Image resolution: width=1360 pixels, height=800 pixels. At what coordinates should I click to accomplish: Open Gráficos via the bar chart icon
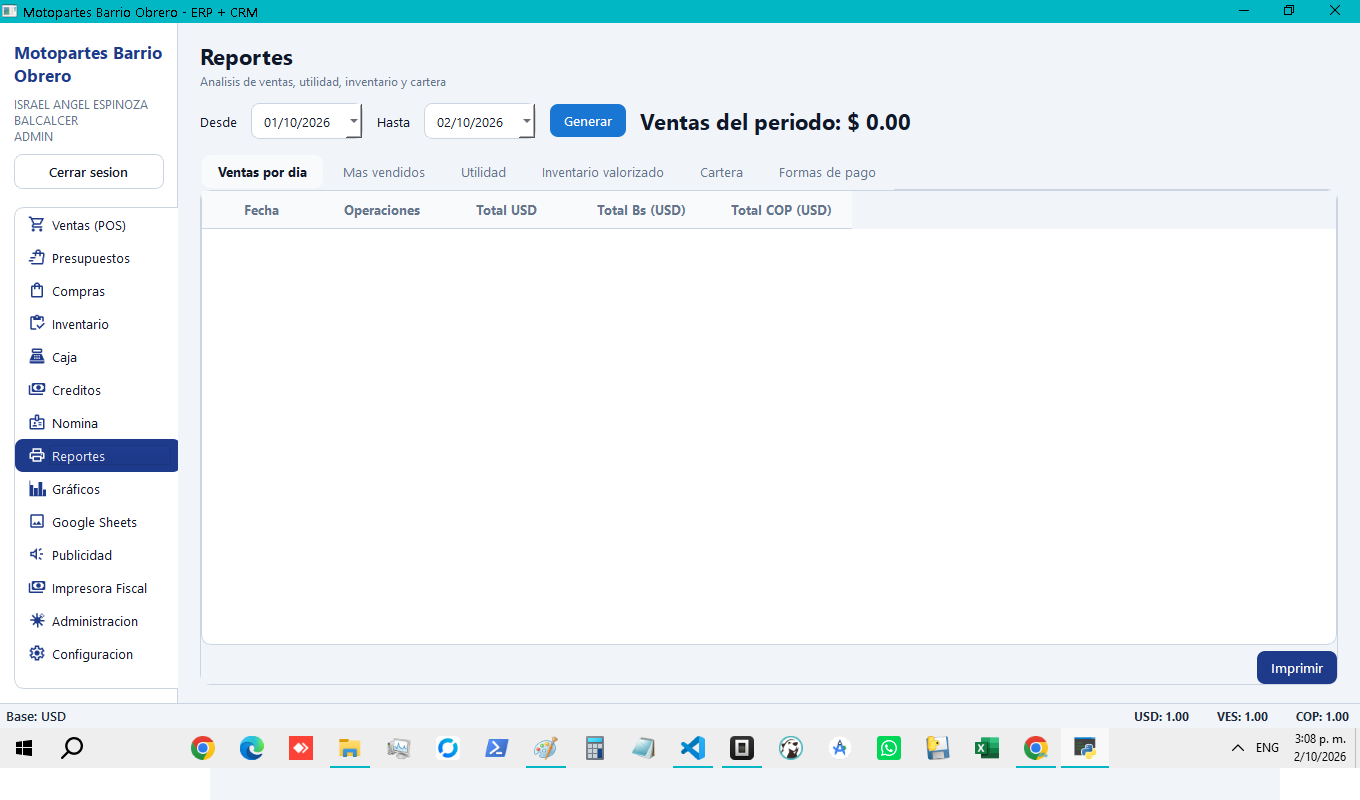[x=37, y=489]
